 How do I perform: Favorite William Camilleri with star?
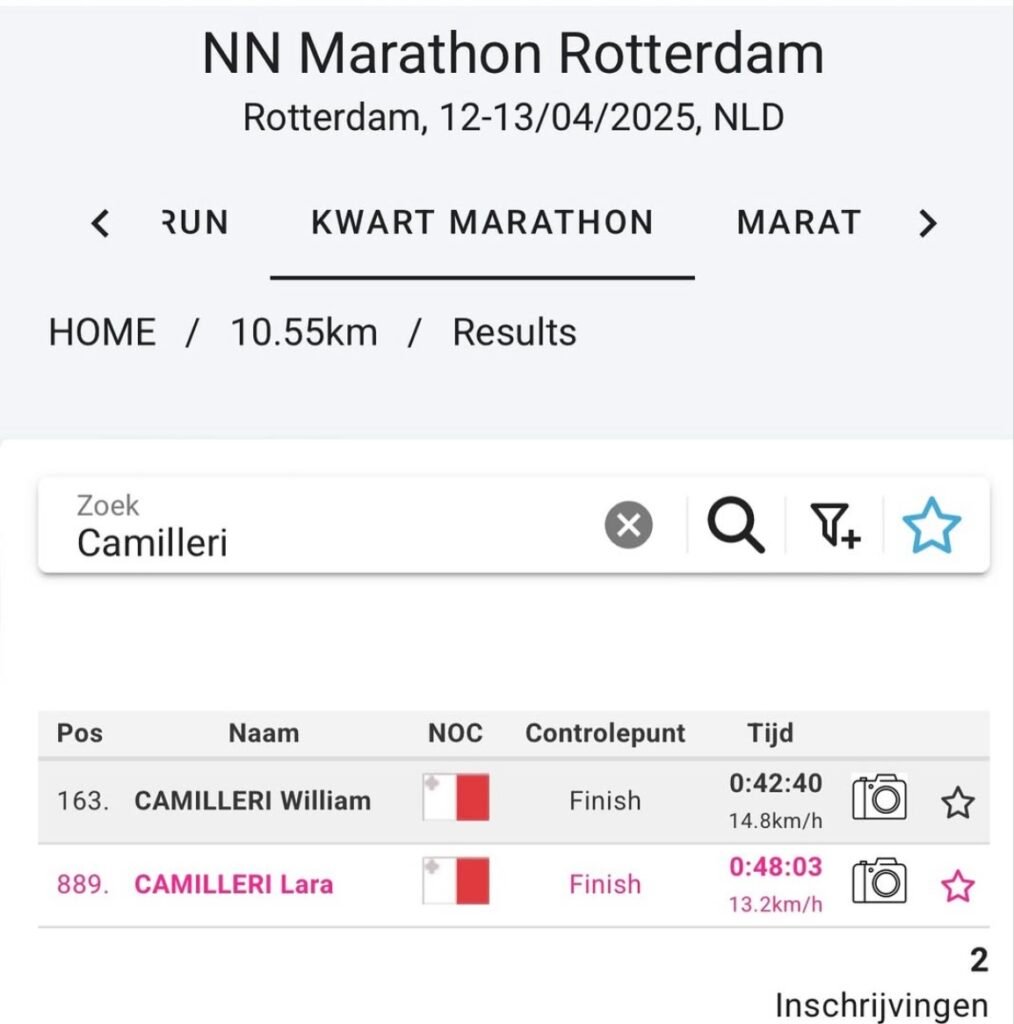tap(958, 803)
